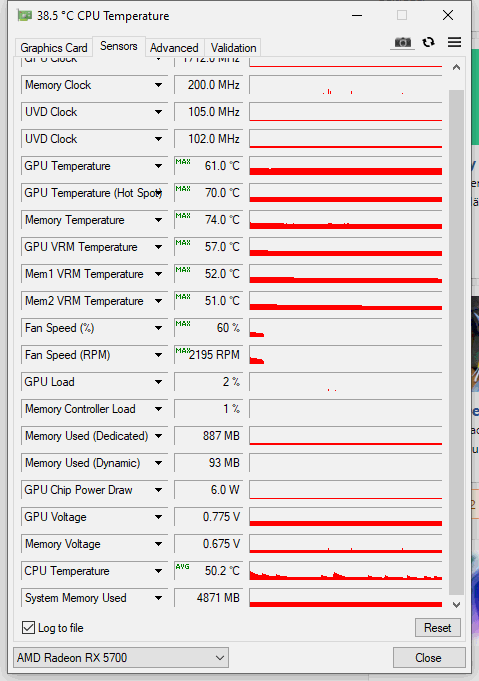
Task: Expand the GPU Temperature dropdown arrow
Action: (159, 166)
